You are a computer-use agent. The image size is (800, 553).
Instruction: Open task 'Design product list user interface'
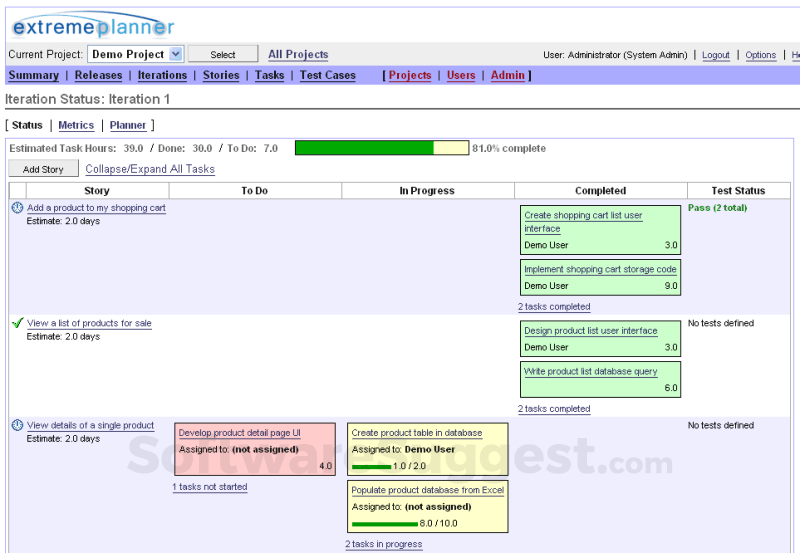pyautogui.click(x=591, y=331)
